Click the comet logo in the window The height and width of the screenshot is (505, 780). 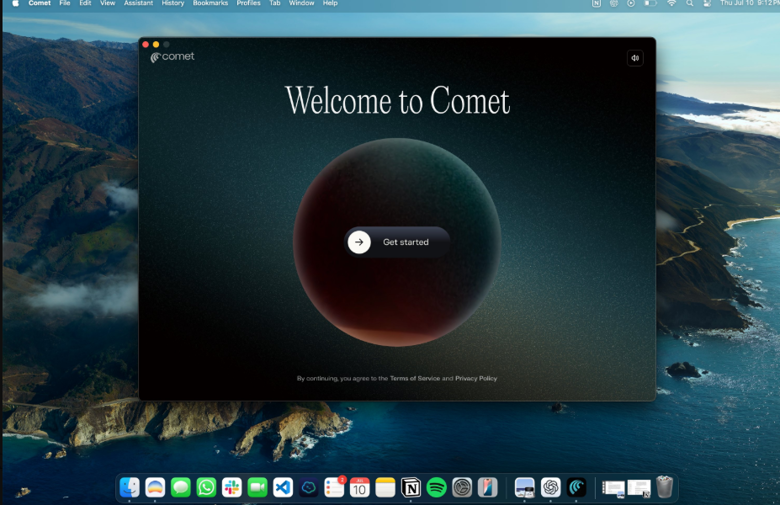click(173, 57)
